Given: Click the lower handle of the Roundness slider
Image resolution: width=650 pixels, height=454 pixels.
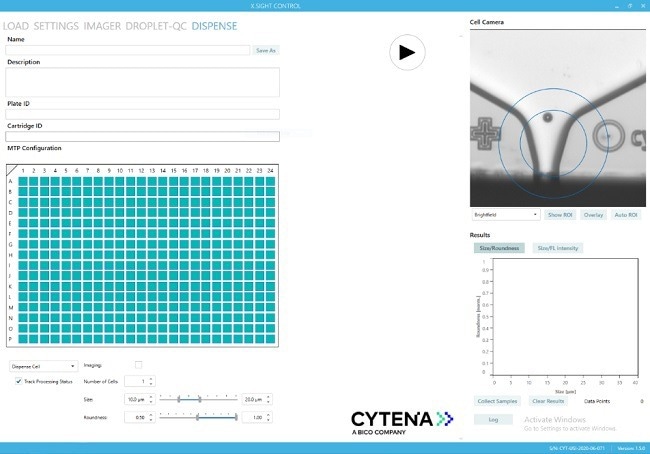Looking at the screenshot, I should pos(197,417).
